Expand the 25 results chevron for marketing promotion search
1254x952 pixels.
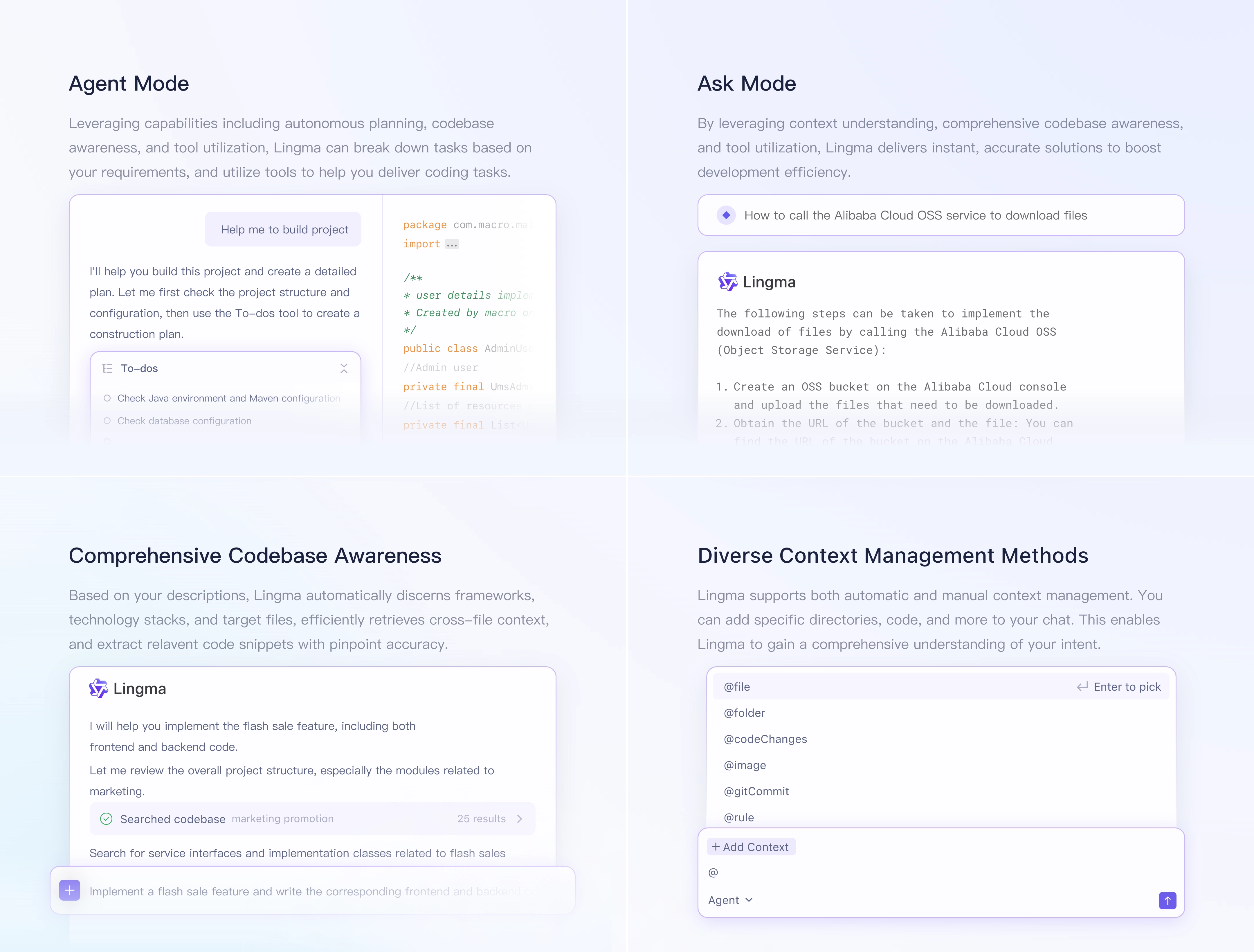coord(519,819)
